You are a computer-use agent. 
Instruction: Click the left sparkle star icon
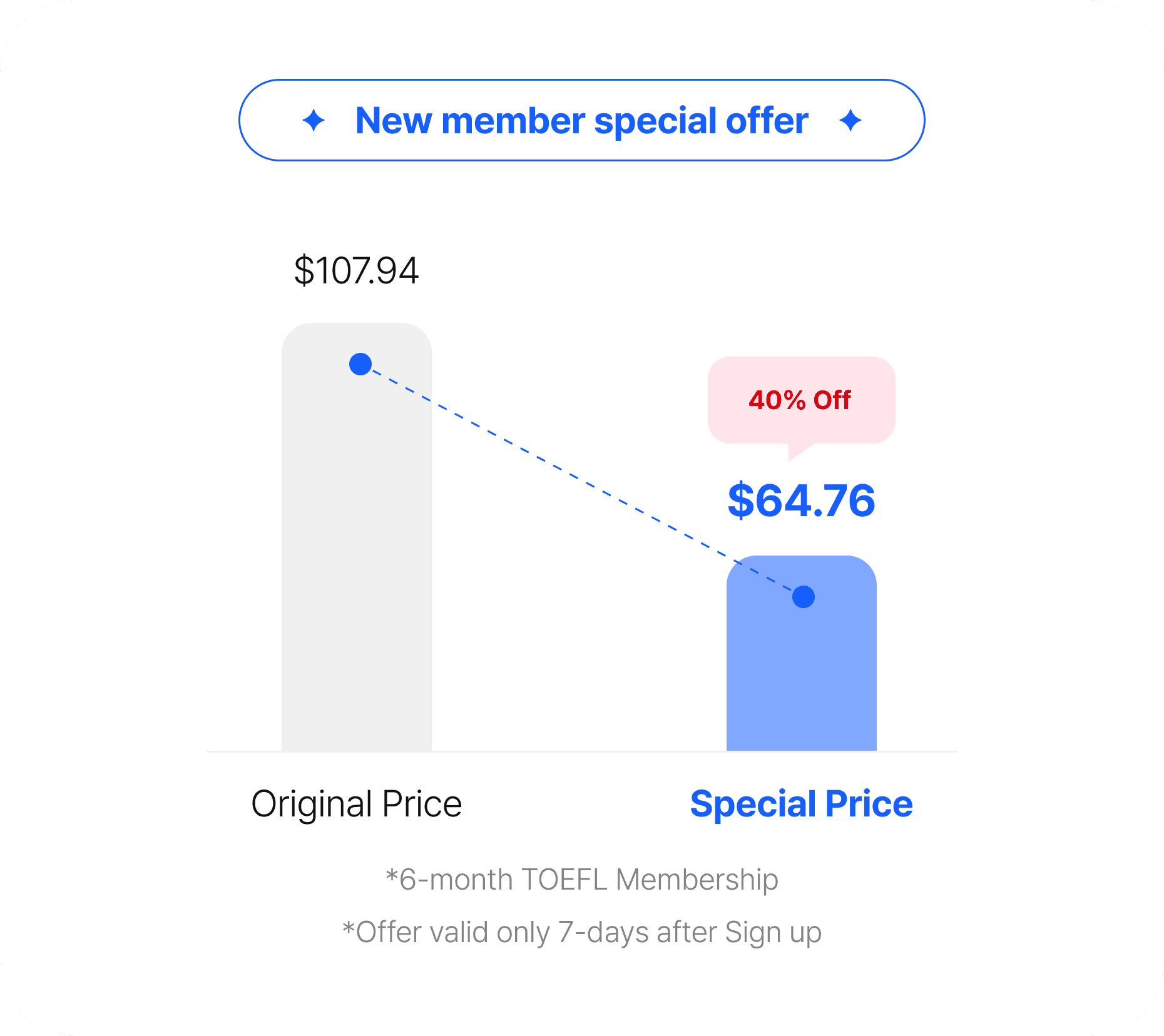314,120
